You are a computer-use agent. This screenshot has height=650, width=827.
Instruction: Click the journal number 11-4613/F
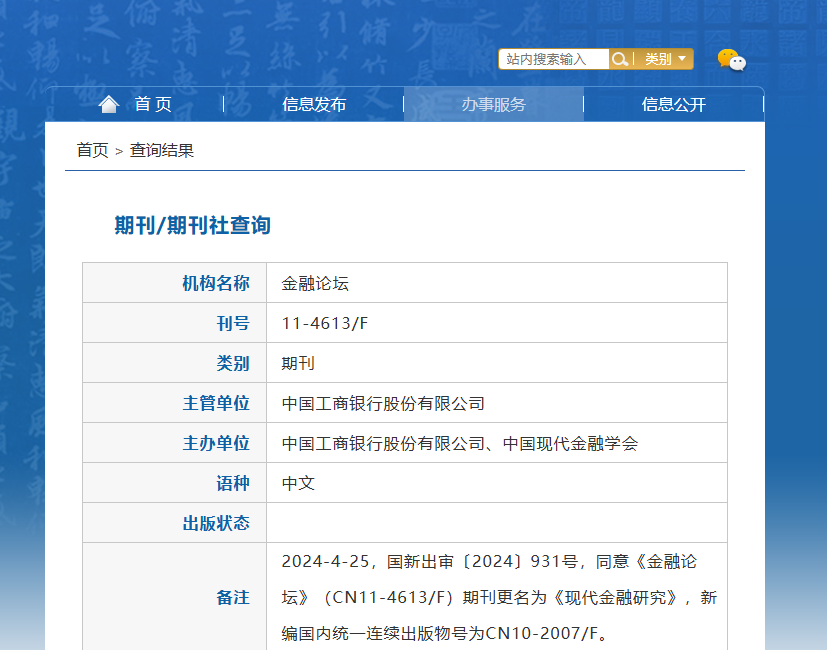click(325, 323)
